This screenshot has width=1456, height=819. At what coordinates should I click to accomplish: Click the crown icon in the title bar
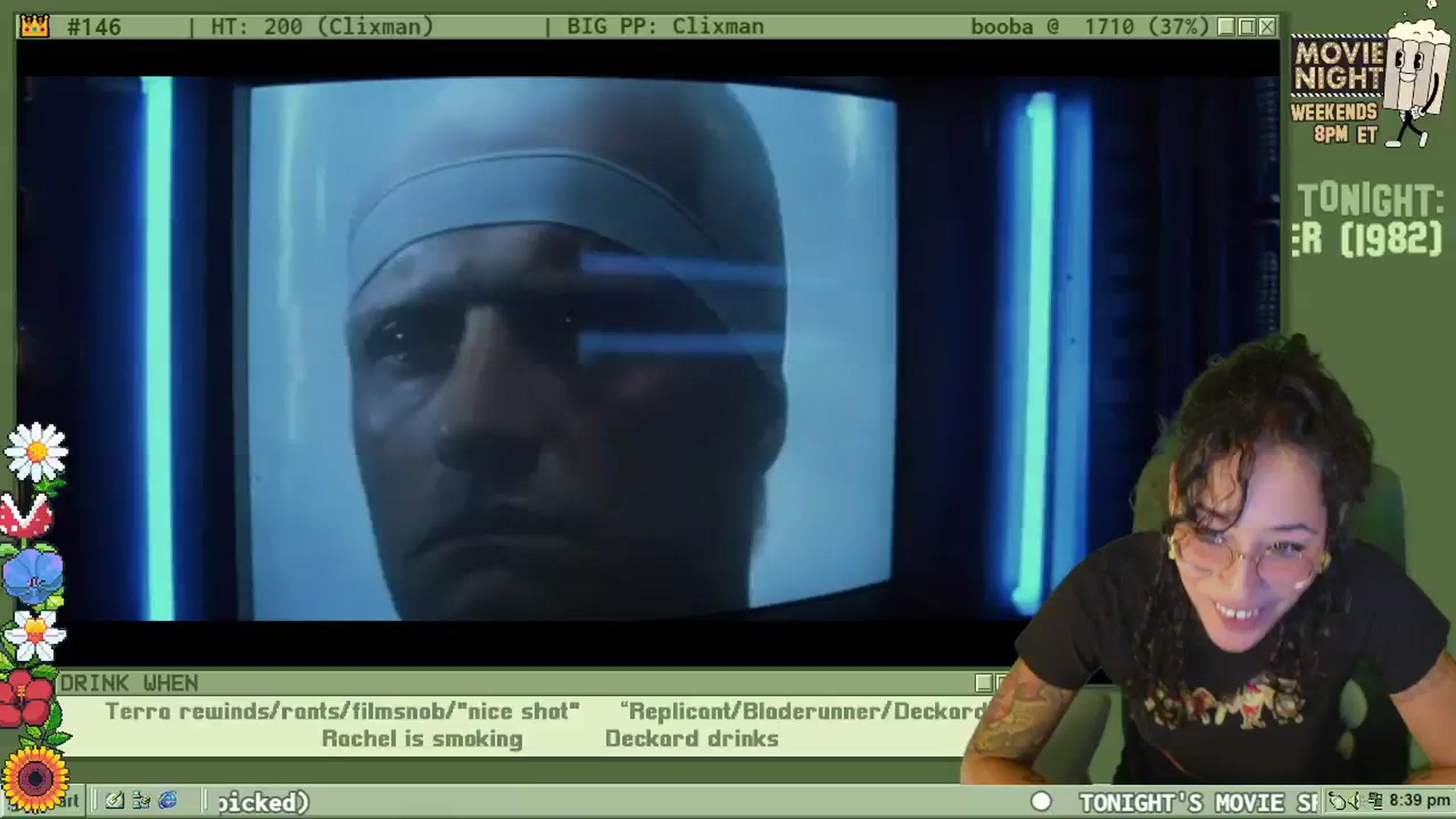click(x=33, y=26)
